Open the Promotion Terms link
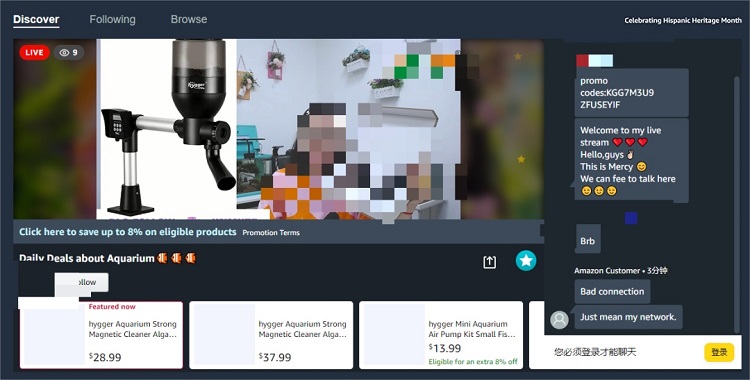Viewport: 750px width, 380px height. click(x=271, y=233)
